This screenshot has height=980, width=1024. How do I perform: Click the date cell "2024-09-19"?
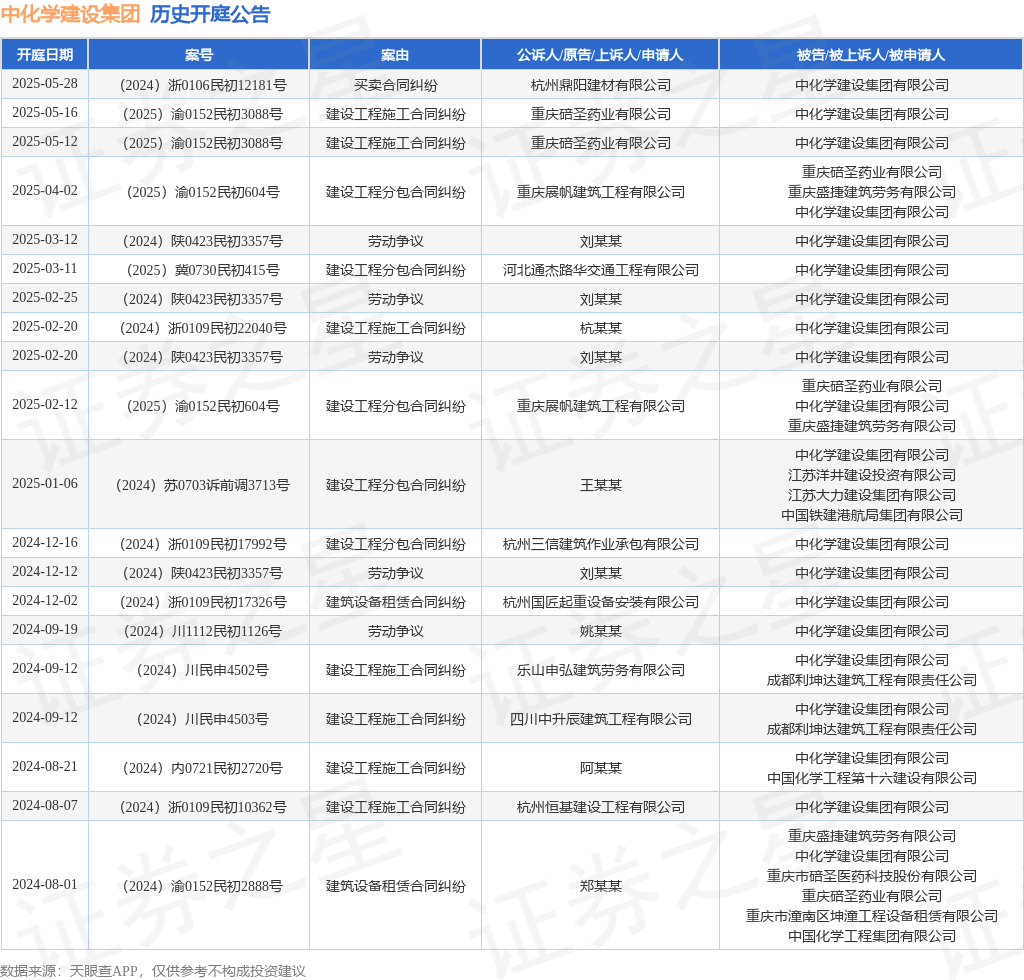(x=44, y=629)
